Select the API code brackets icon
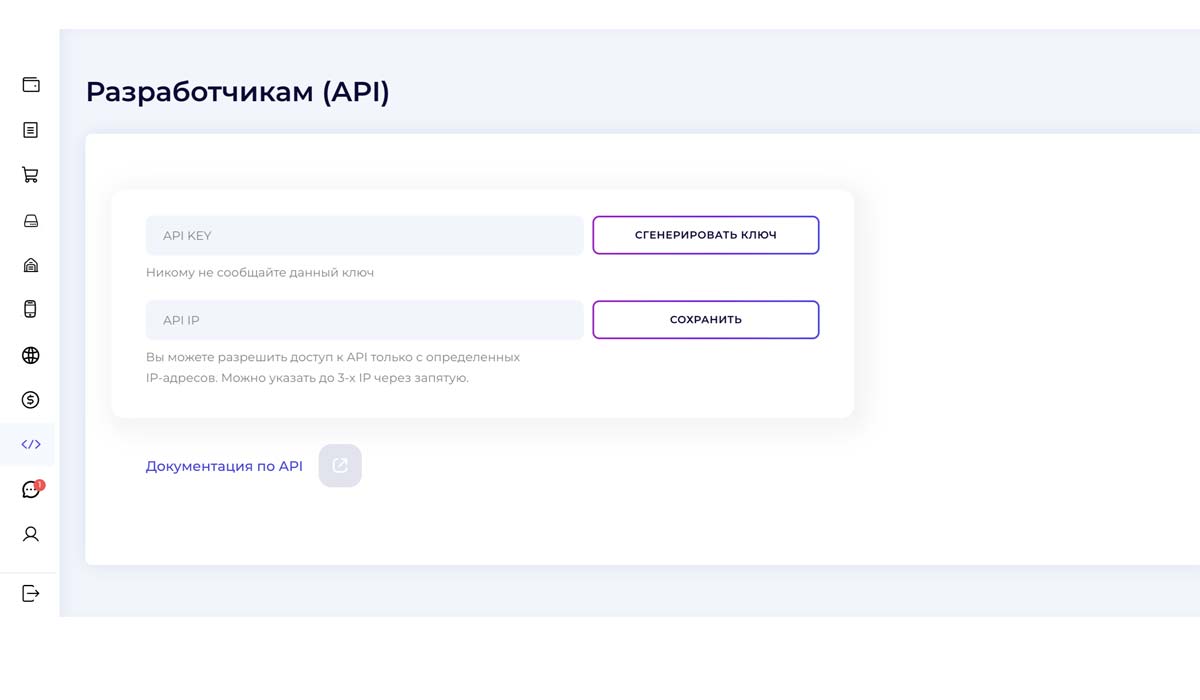This screenshot has height=700, width=1200. pos(31,444)
